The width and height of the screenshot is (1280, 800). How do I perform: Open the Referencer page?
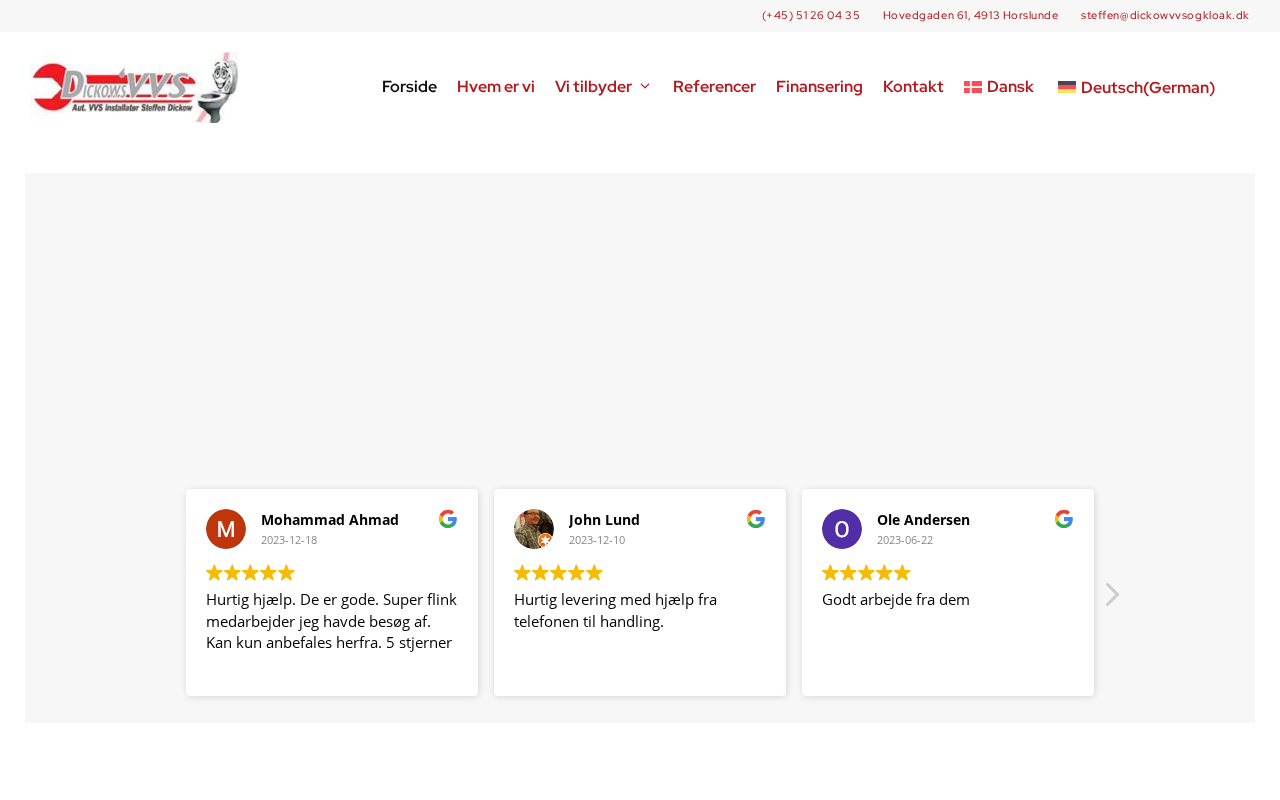coord(714,87)
